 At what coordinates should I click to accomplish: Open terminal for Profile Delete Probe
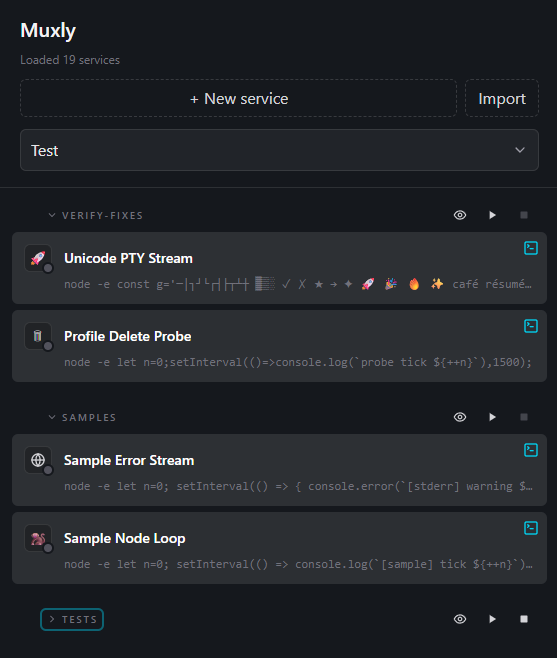531,326
